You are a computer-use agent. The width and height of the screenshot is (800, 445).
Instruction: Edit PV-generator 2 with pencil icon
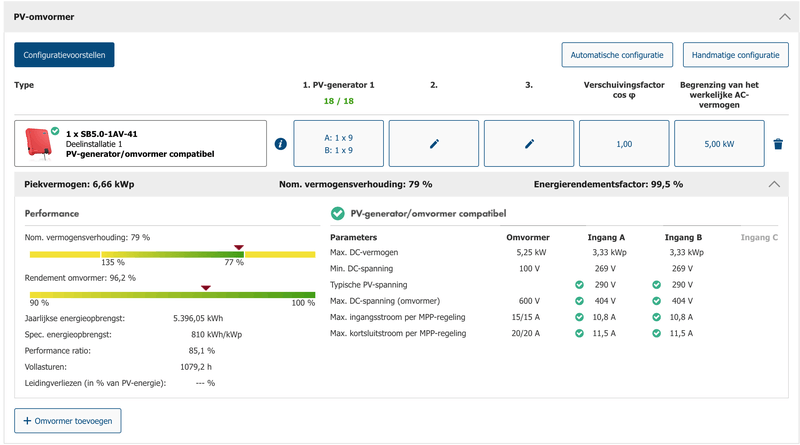[434, 144]
